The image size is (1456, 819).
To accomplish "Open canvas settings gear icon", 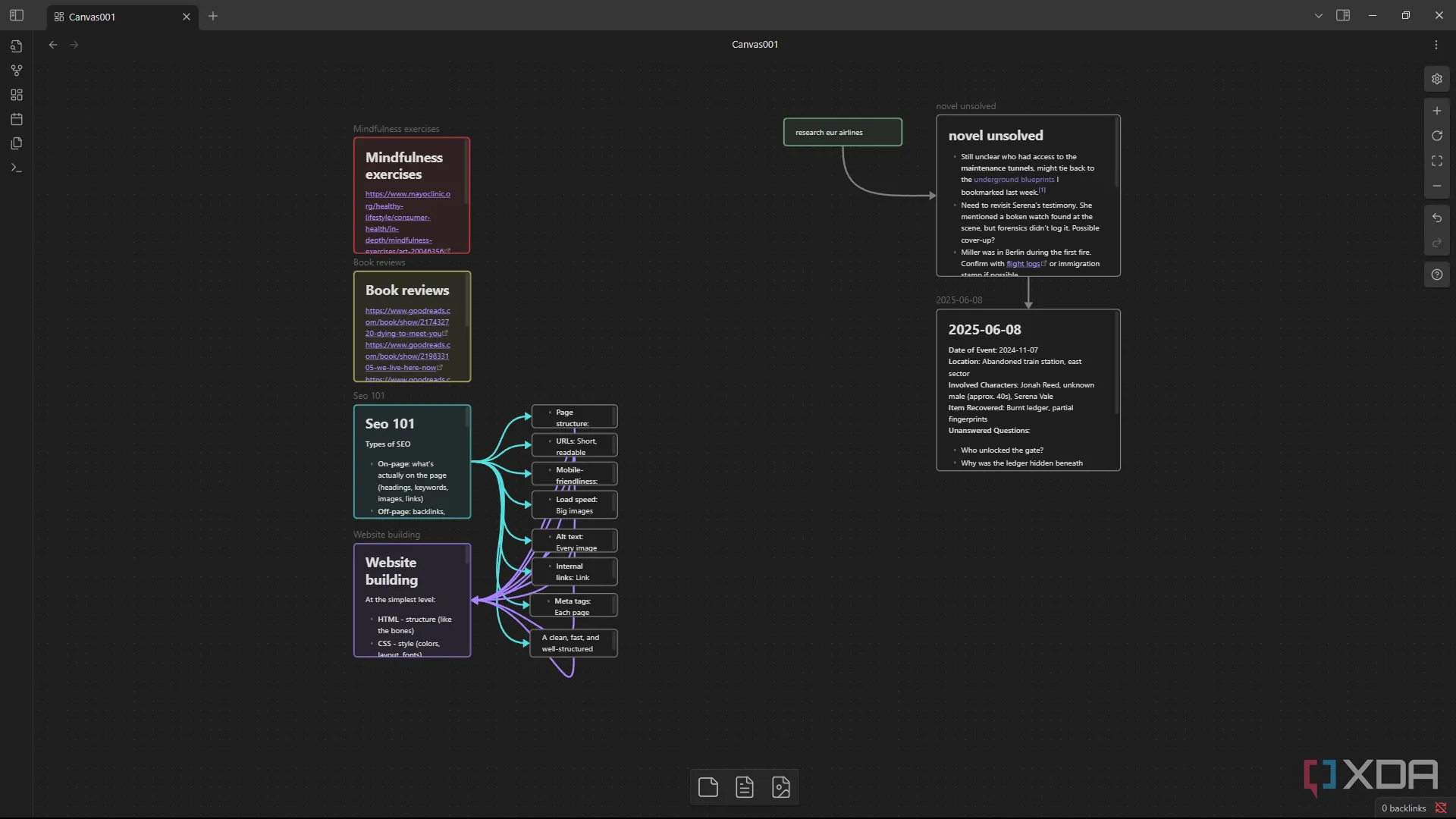I will tap(1436, 79).
